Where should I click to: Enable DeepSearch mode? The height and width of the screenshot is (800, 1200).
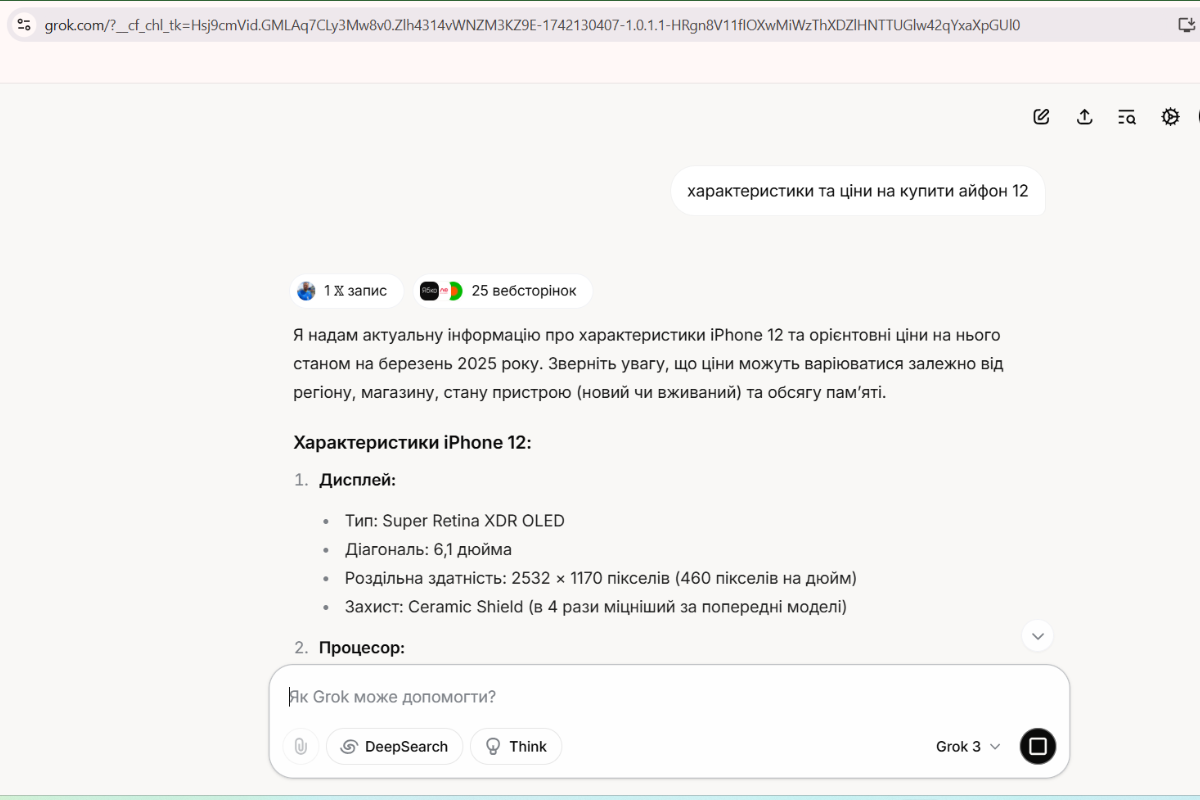(x=394, y=746)
